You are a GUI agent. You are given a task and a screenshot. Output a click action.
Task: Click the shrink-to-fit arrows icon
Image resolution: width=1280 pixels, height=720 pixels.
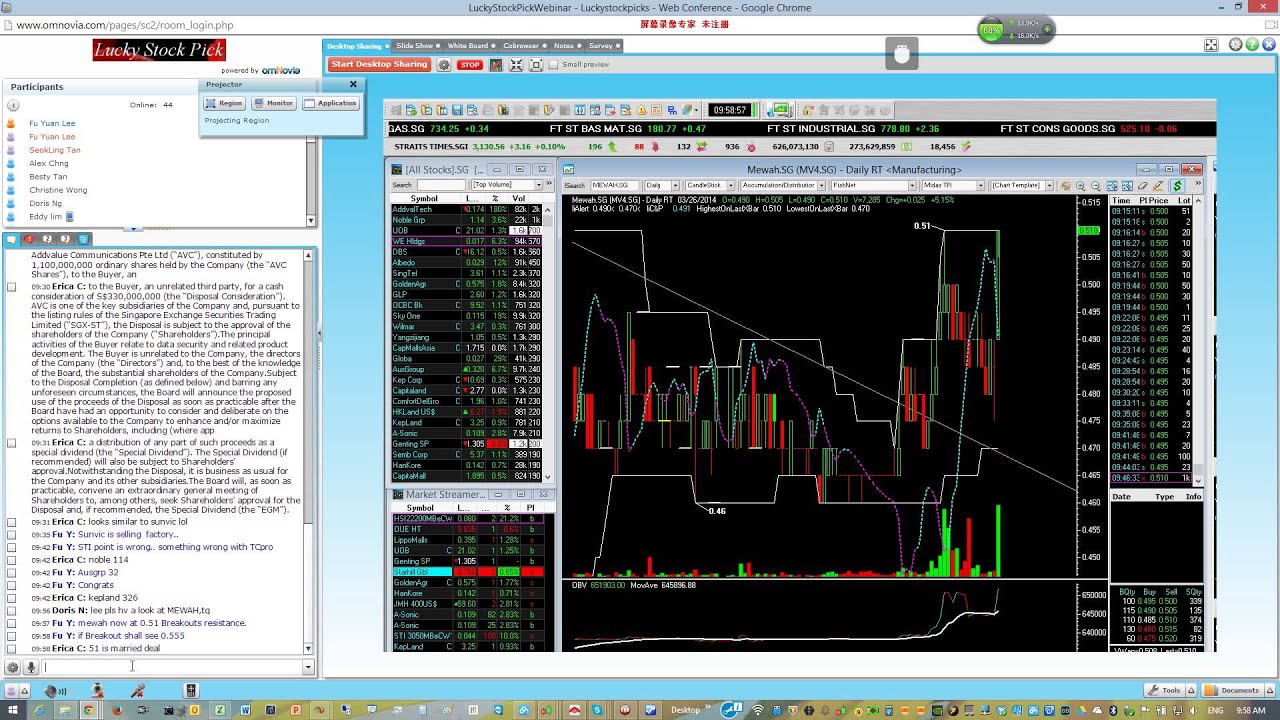click(x=516, y=65)
